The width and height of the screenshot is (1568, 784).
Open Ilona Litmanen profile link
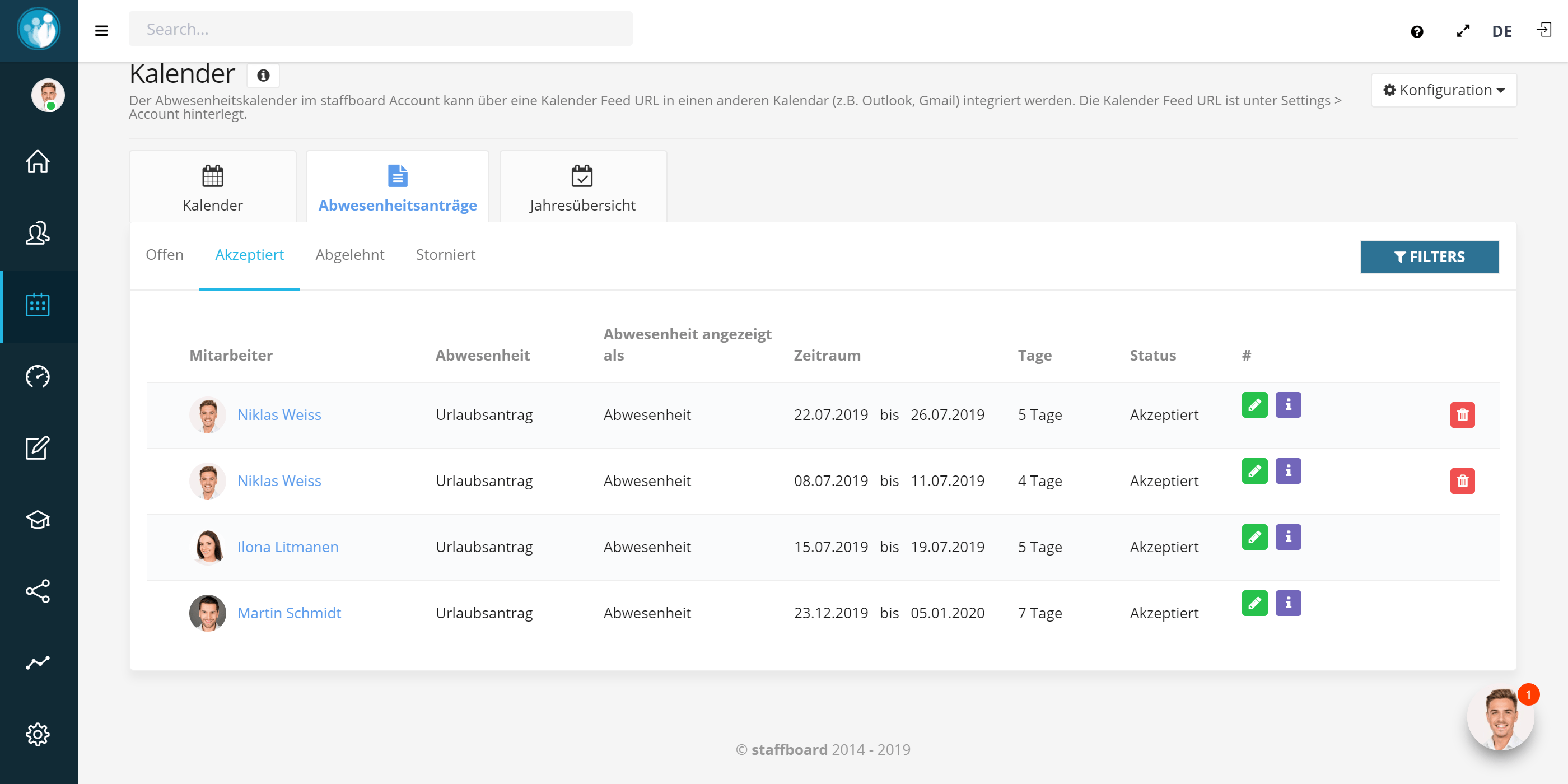click(x=288, y=547)
